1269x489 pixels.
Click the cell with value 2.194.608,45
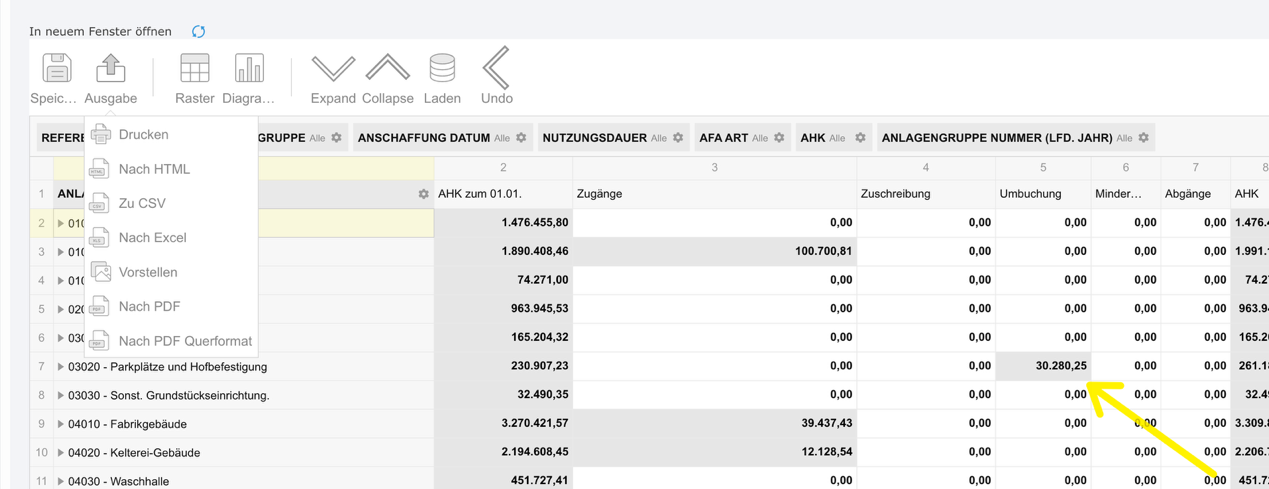click(503, 452)
